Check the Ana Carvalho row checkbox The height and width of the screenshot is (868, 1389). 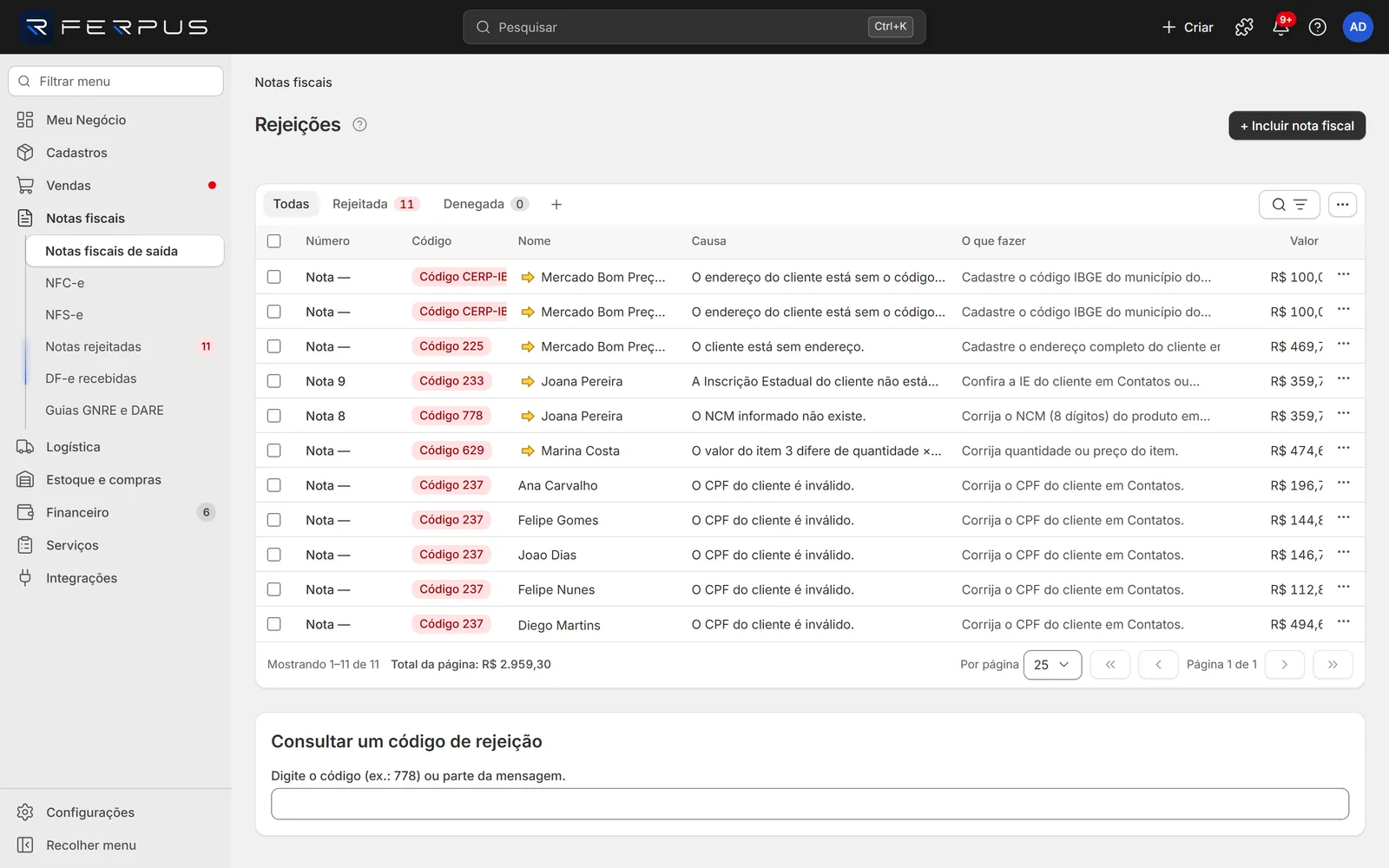tap(274, 485)
